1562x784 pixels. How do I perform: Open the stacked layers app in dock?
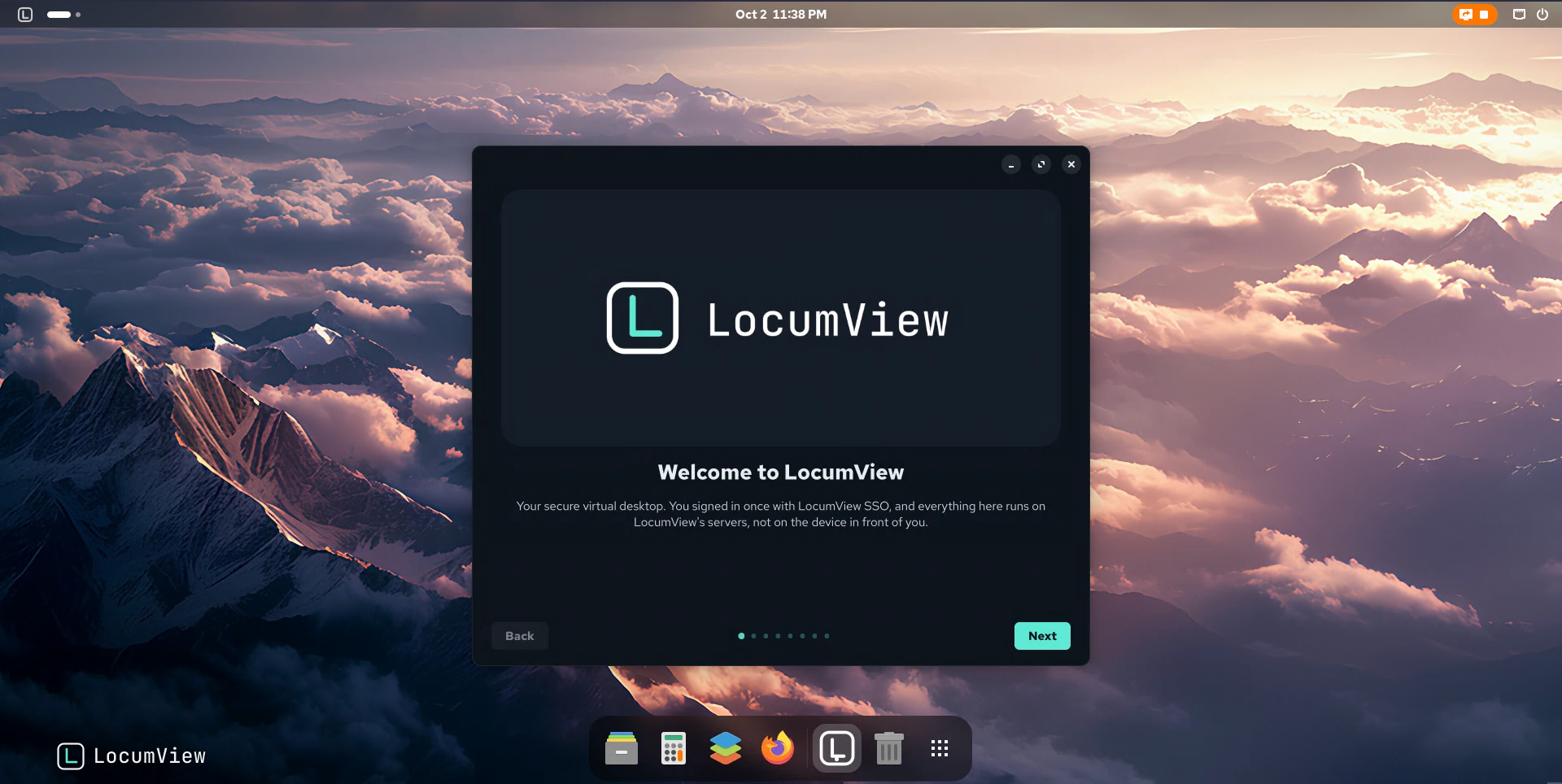[x=726, y=748]
